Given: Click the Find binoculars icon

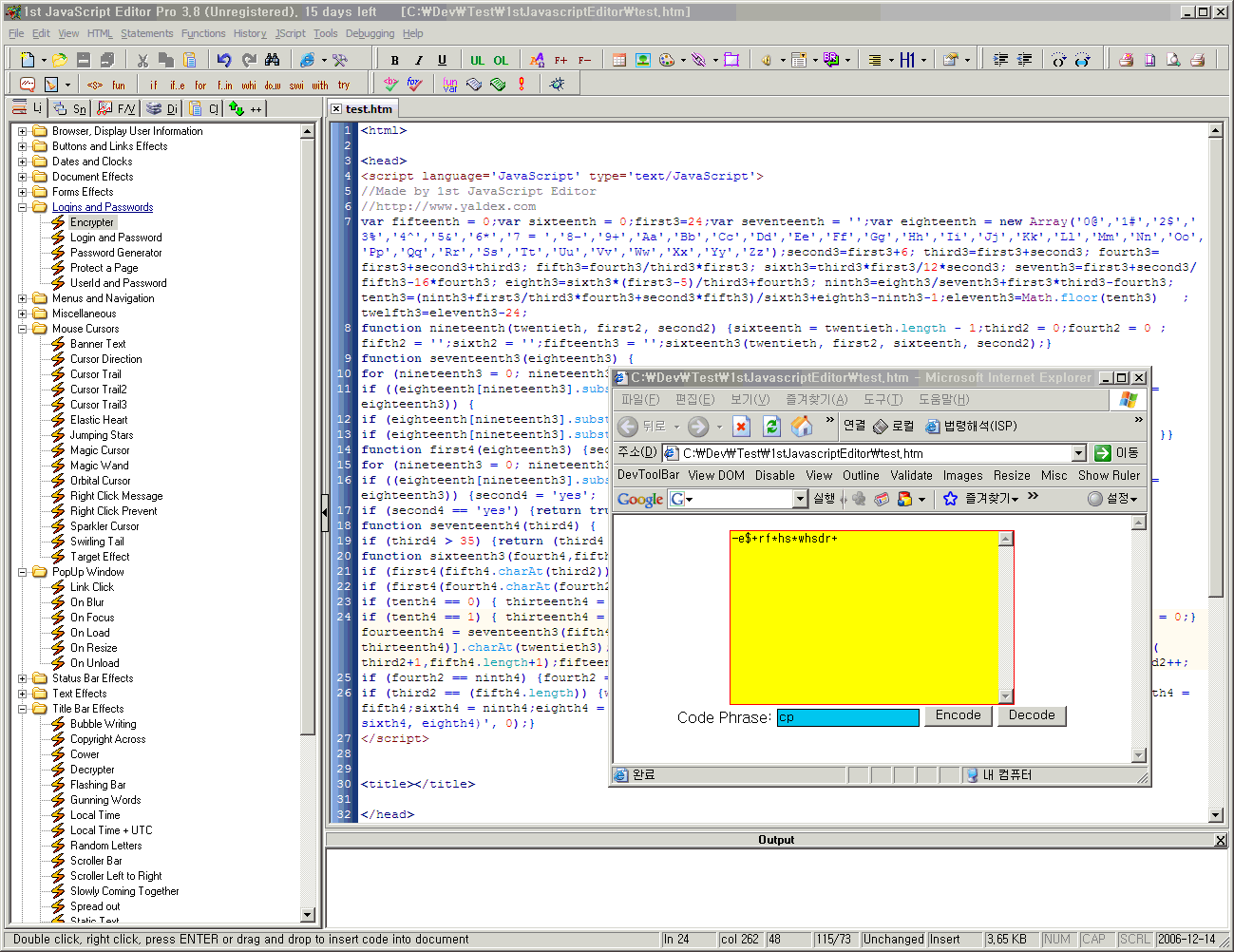Looking at the screenshot, I should coord(273,60).
